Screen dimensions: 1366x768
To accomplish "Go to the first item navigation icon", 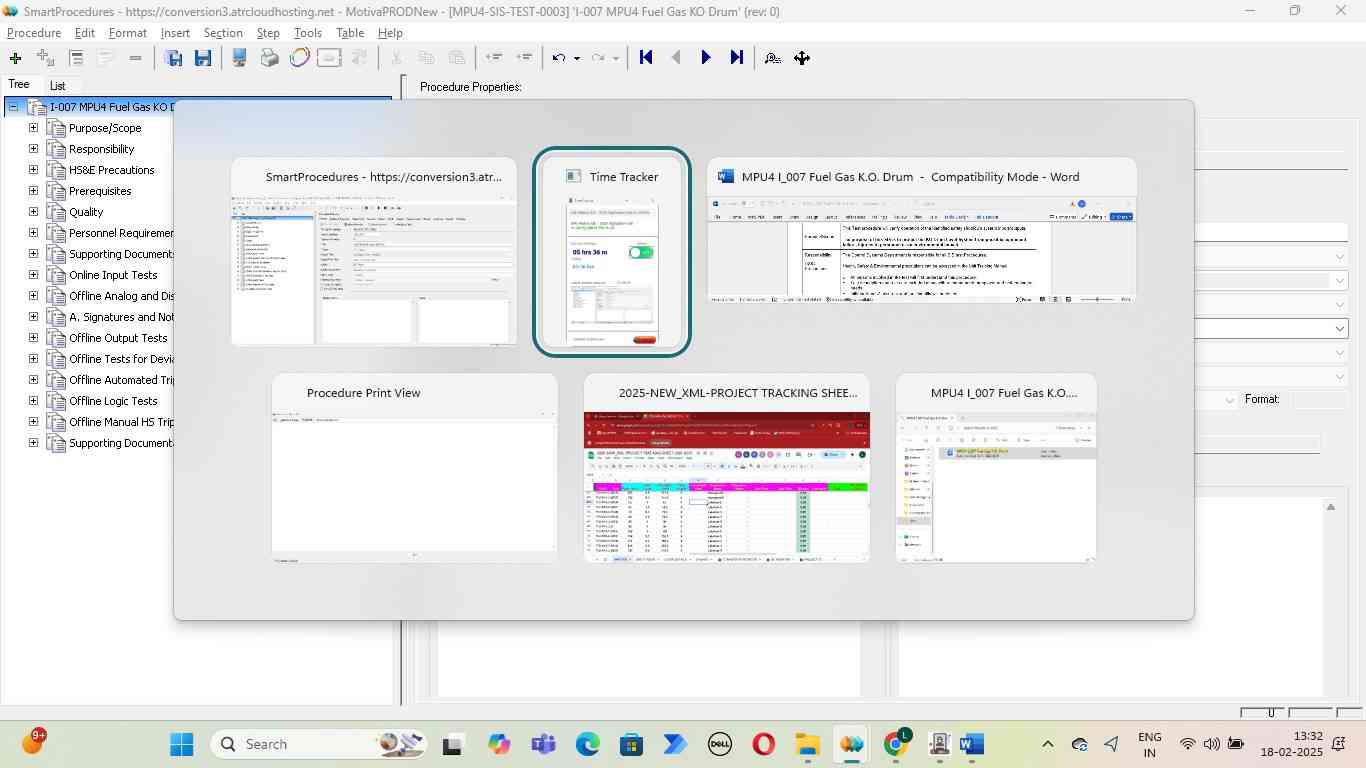I will coord(646,58).
